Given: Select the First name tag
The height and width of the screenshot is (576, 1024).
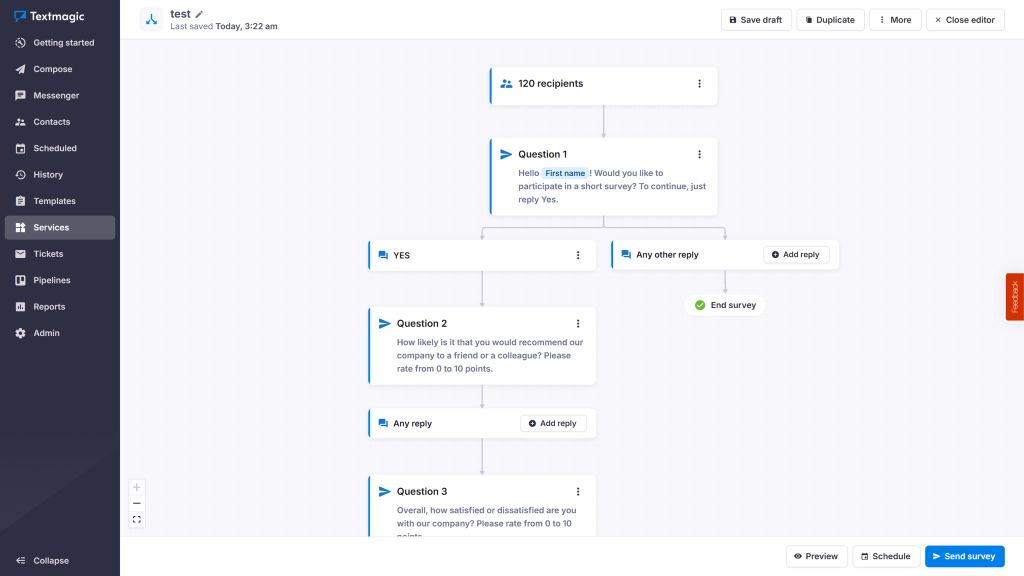Looking at the screenshot, I should (x=565, y=173).
